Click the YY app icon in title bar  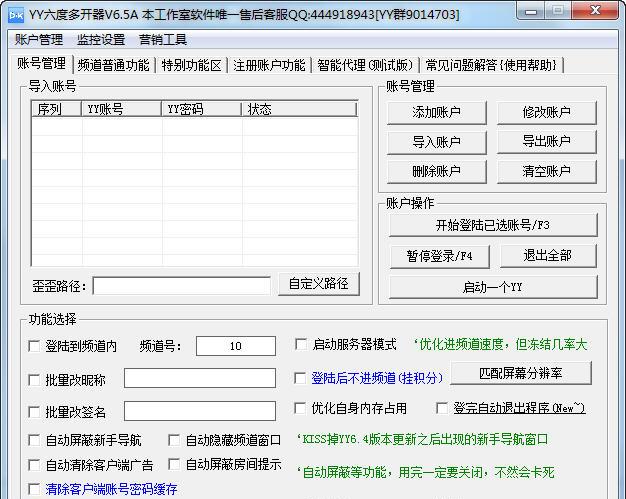click(15, 15)
